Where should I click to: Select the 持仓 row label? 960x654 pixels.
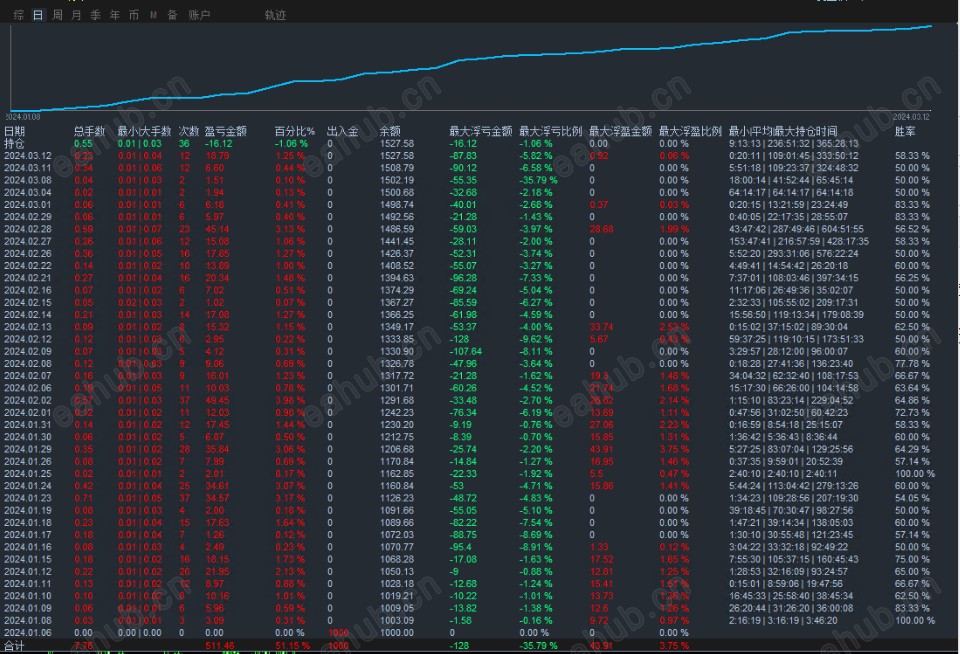pyautogui.click(x=14, y=143)
